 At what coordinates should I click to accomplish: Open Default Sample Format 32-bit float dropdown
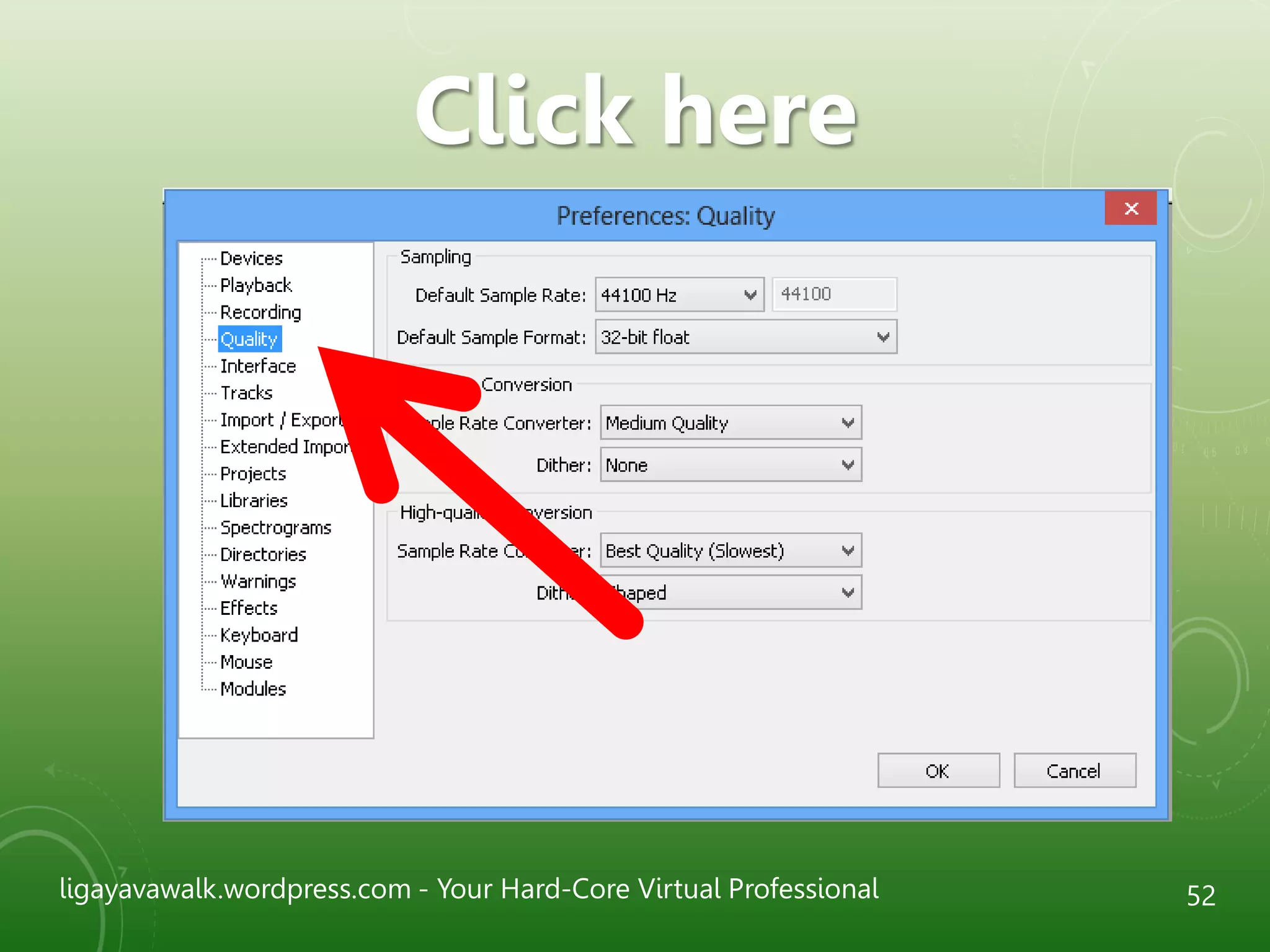pyautogui.click(x=745, y=337)
